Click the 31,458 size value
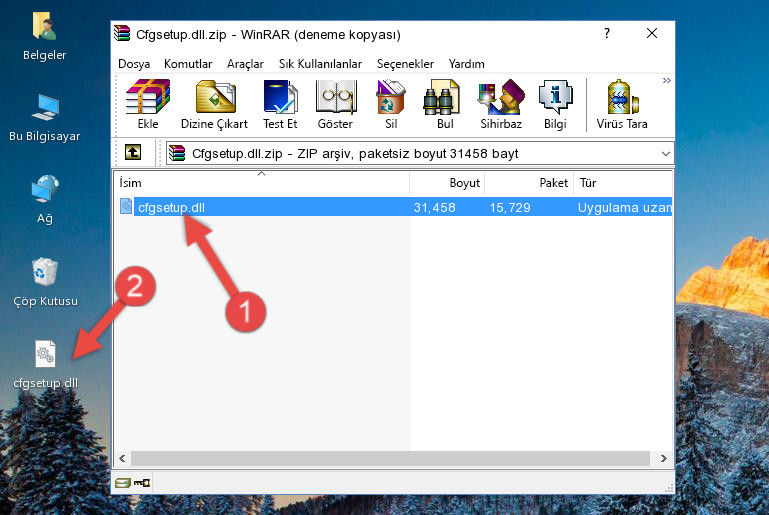The image size is (769, 515). (x=435, y=207)
